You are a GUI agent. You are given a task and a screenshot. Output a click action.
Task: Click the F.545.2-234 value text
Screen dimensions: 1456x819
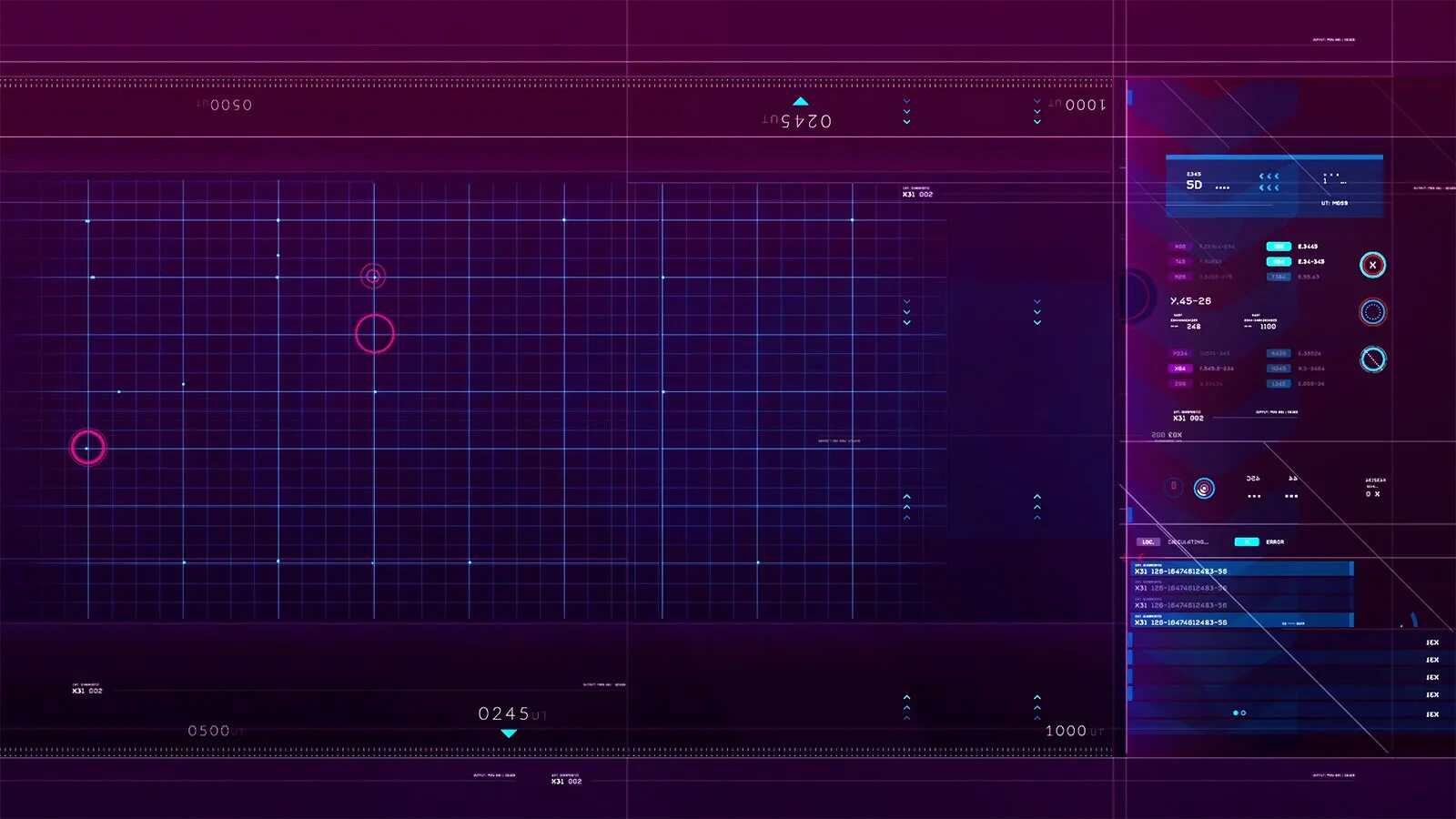(1217, 369)
